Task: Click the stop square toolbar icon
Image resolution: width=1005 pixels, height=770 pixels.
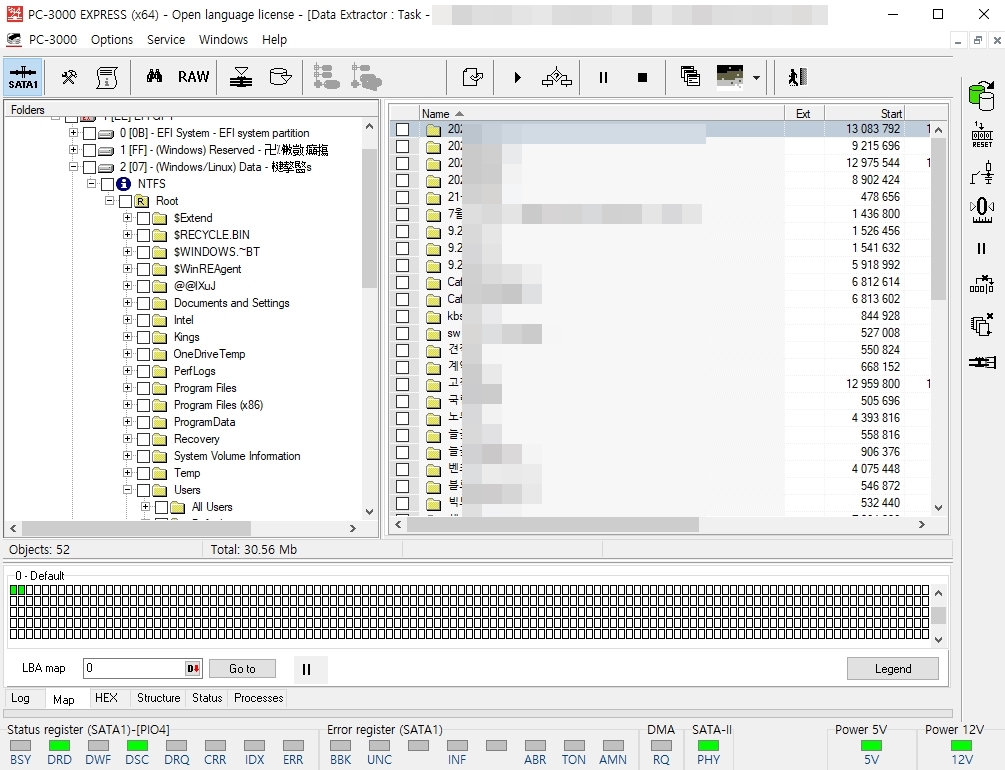Action: click(x=642, y=78)
